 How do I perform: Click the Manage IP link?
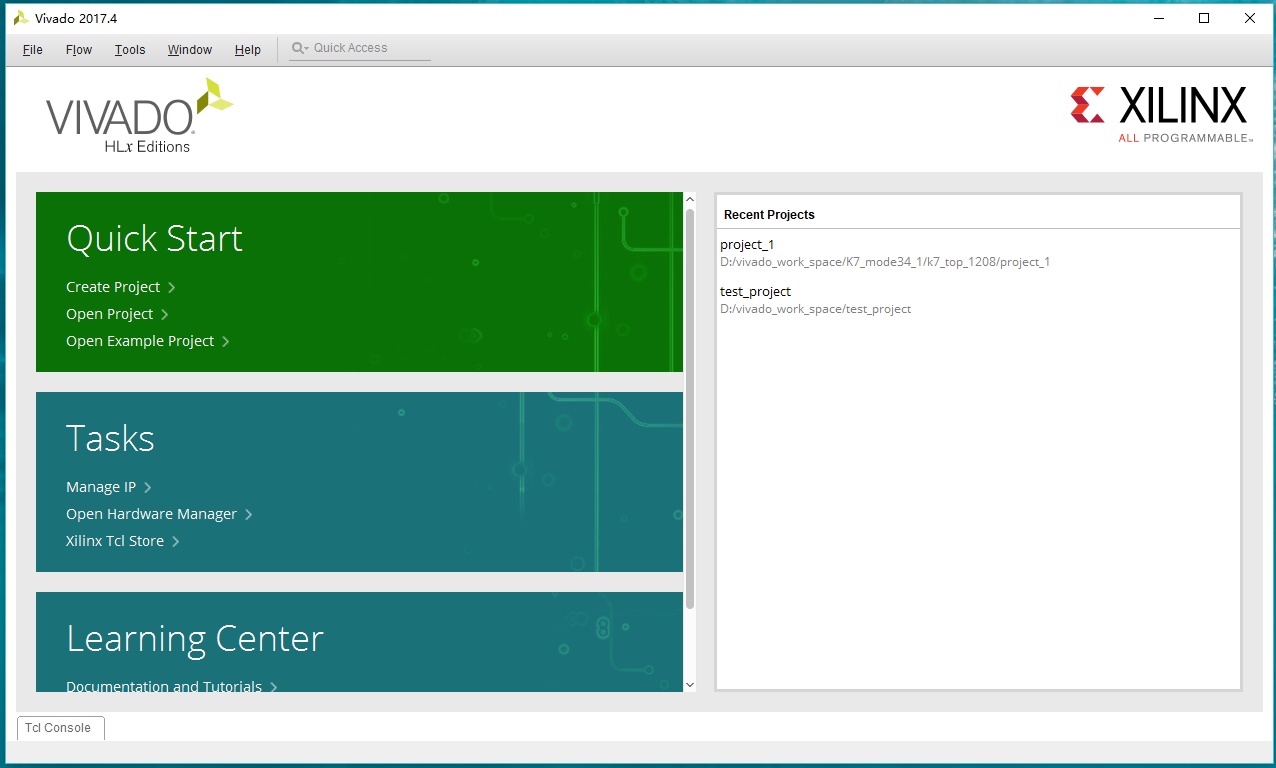(x=101, y=487)
